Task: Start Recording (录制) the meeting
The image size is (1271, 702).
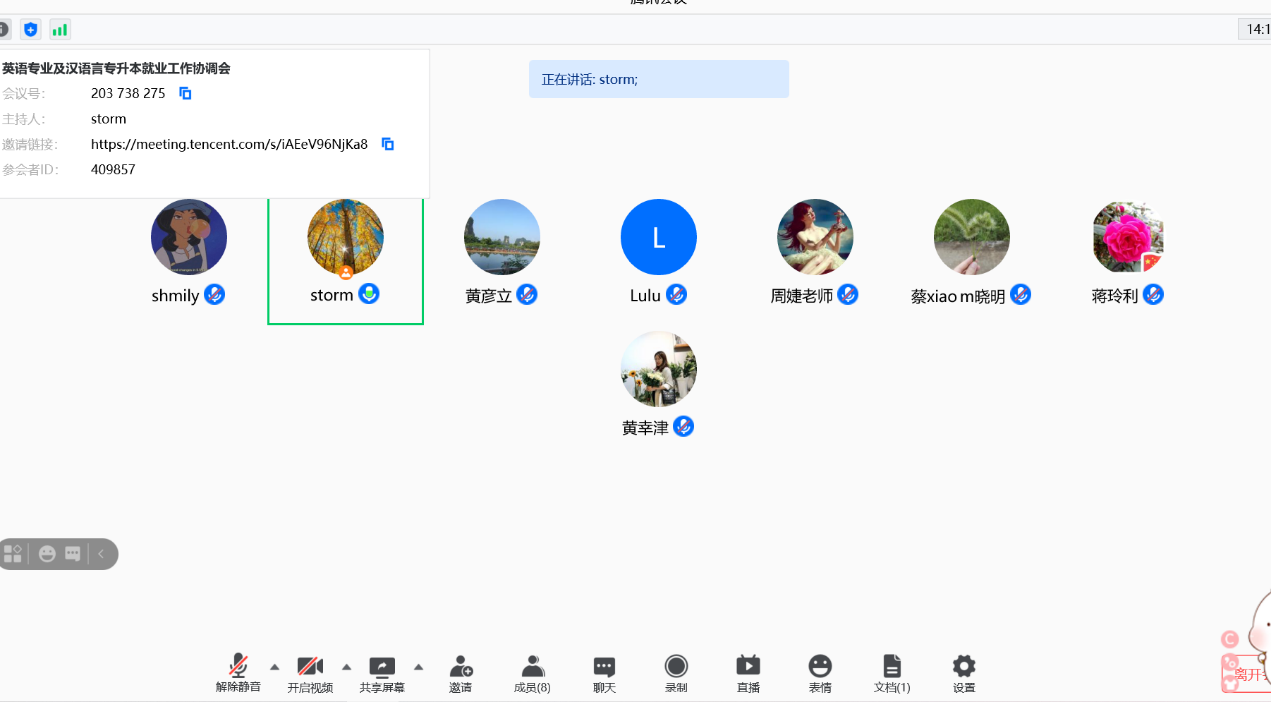Action: pos(676,667)
